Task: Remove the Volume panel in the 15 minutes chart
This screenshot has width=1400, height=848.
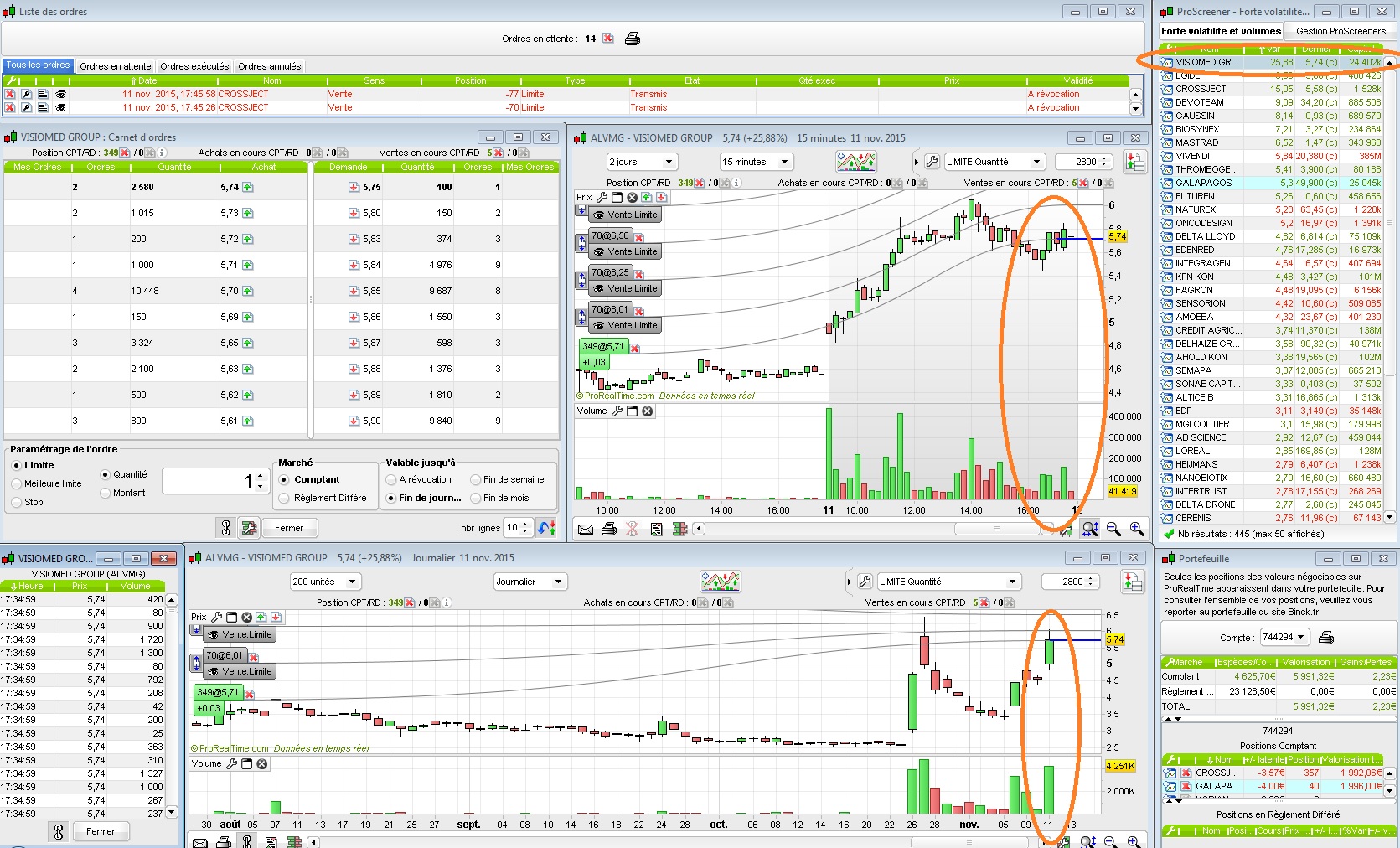Action: click(x=648, y=411)
